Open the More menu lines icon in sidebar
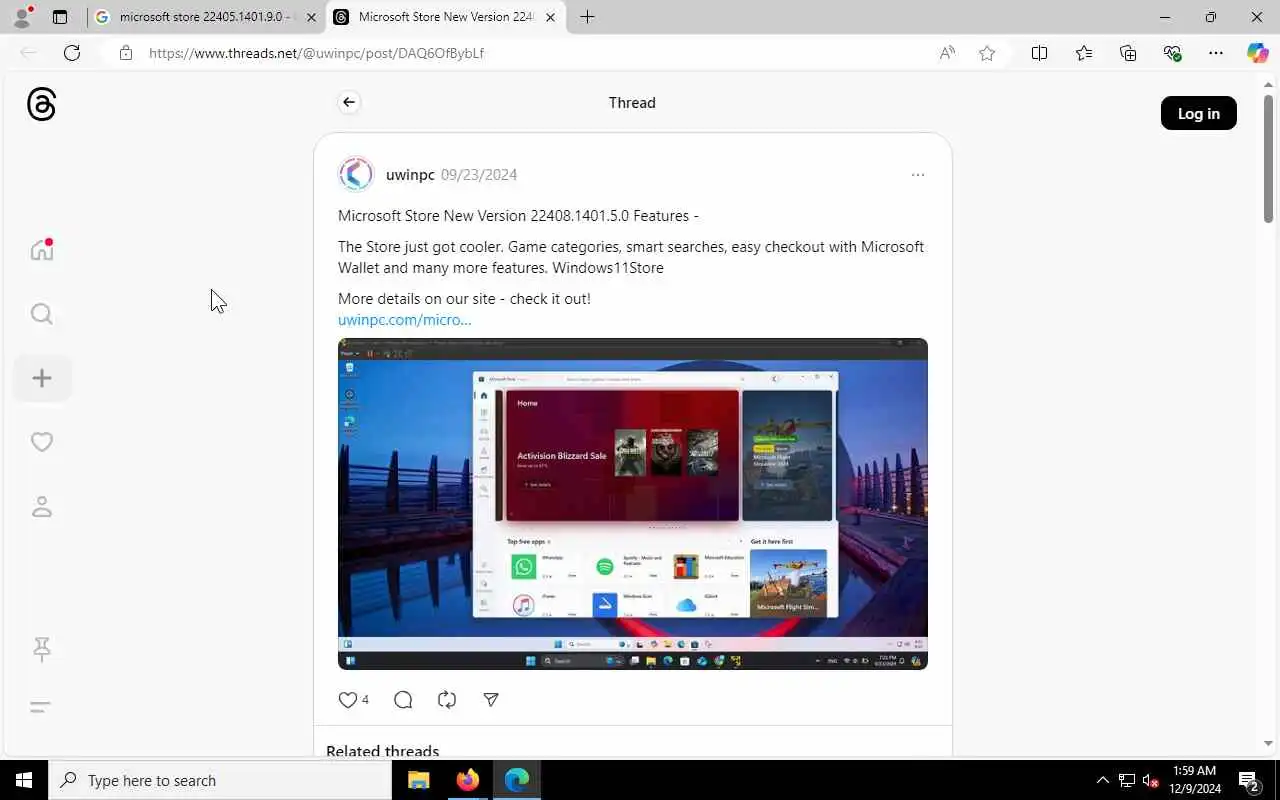 pyautogui.click(x=40, y=707)
